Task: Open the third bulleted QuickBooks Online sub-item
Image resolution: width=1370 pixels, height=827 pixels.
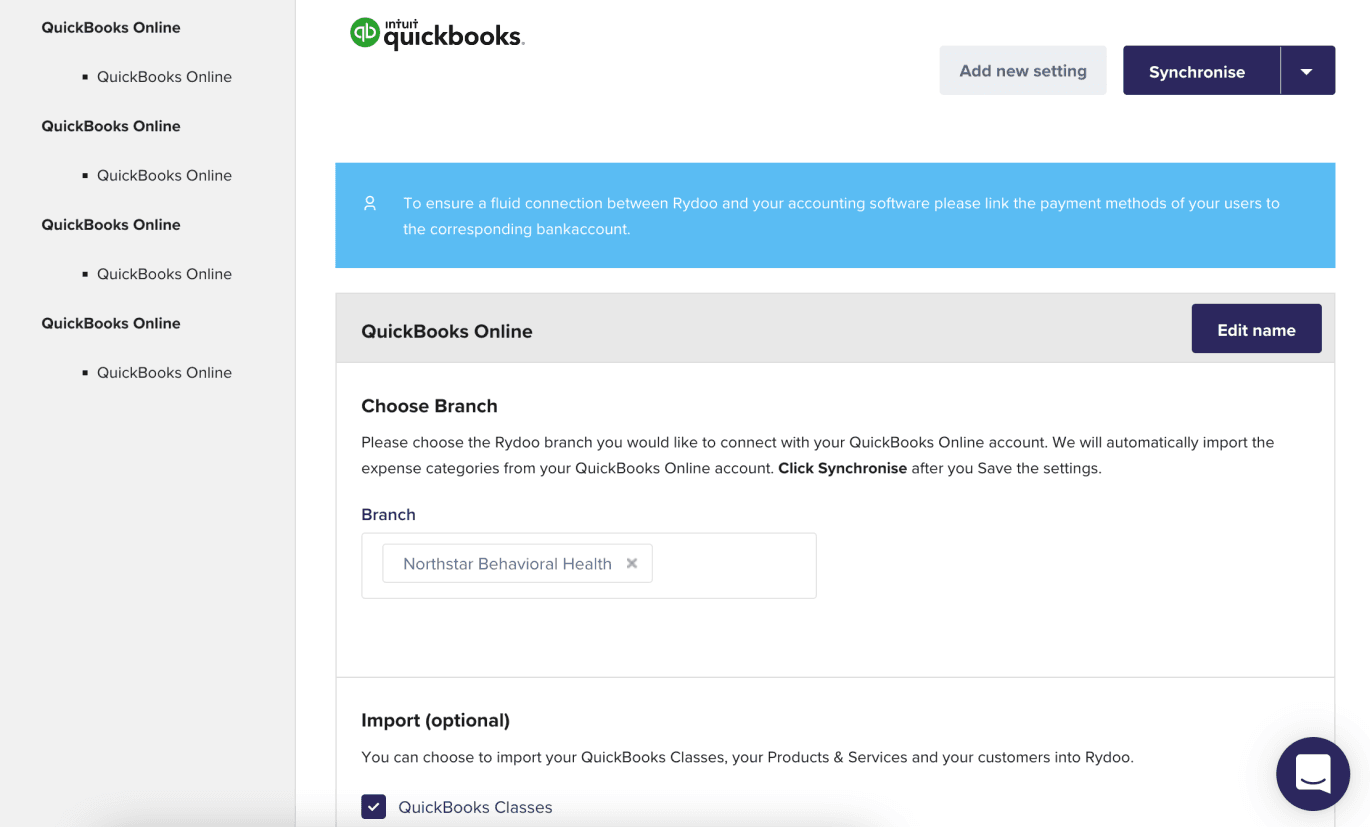Action: 164,274
